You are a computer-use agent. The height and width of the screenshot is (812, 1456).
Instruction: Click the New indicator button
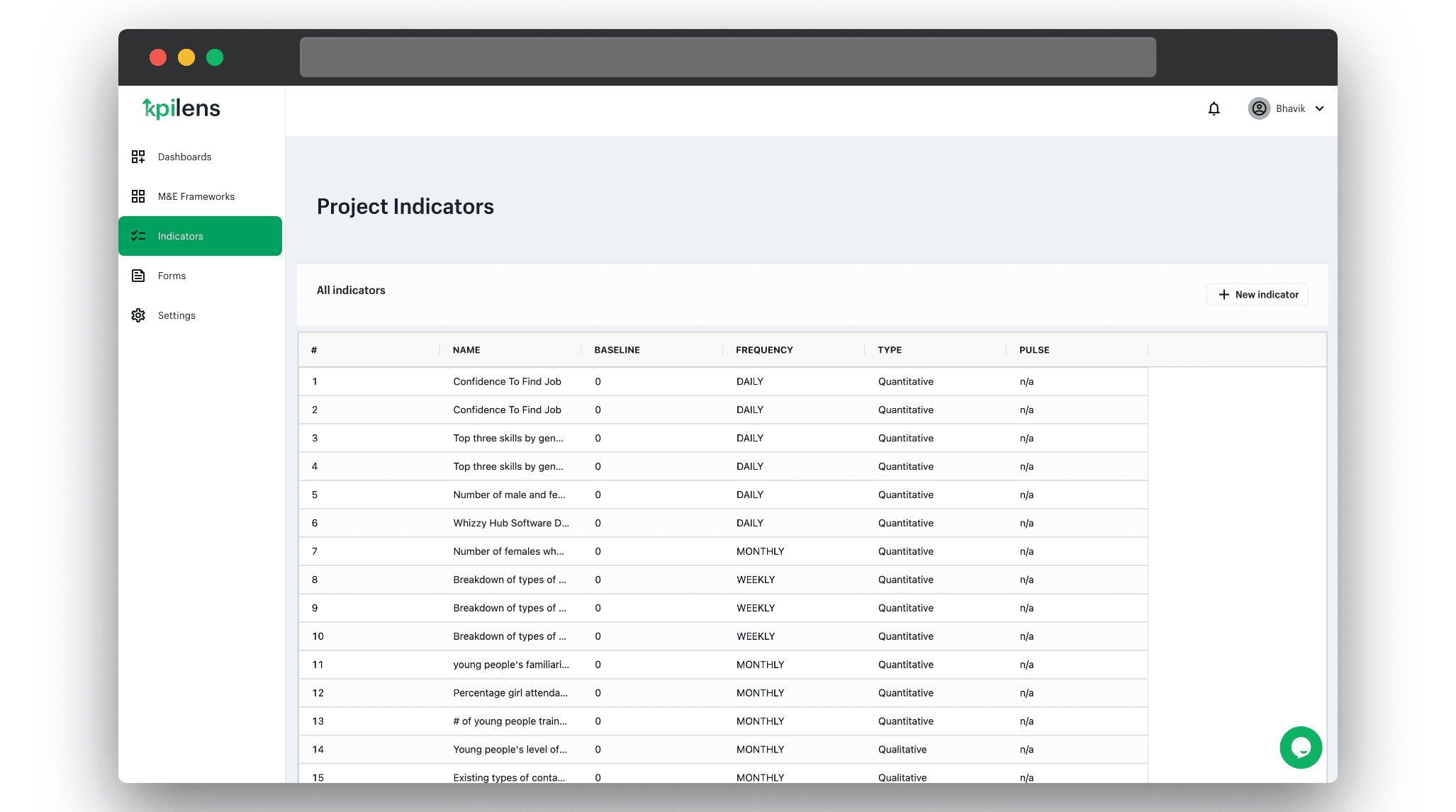[1258, 295]
